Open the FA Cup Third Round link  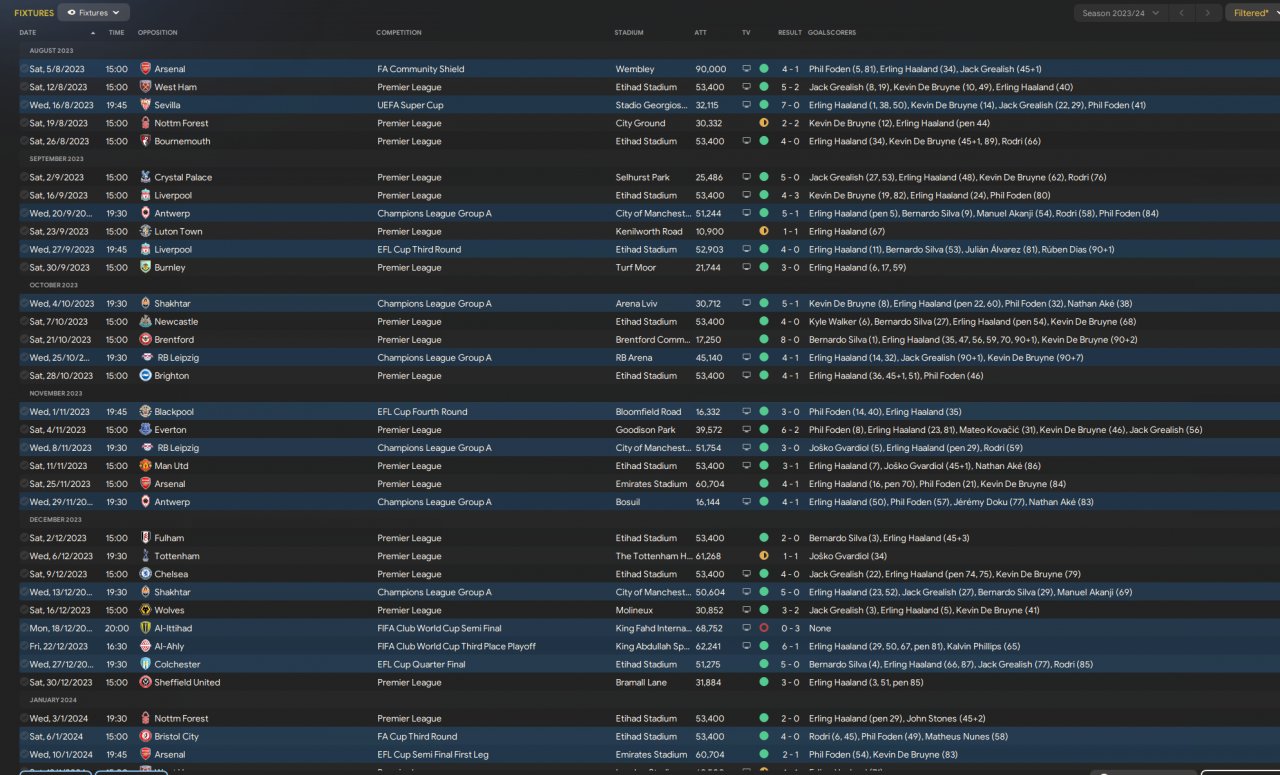click(417, 736)
